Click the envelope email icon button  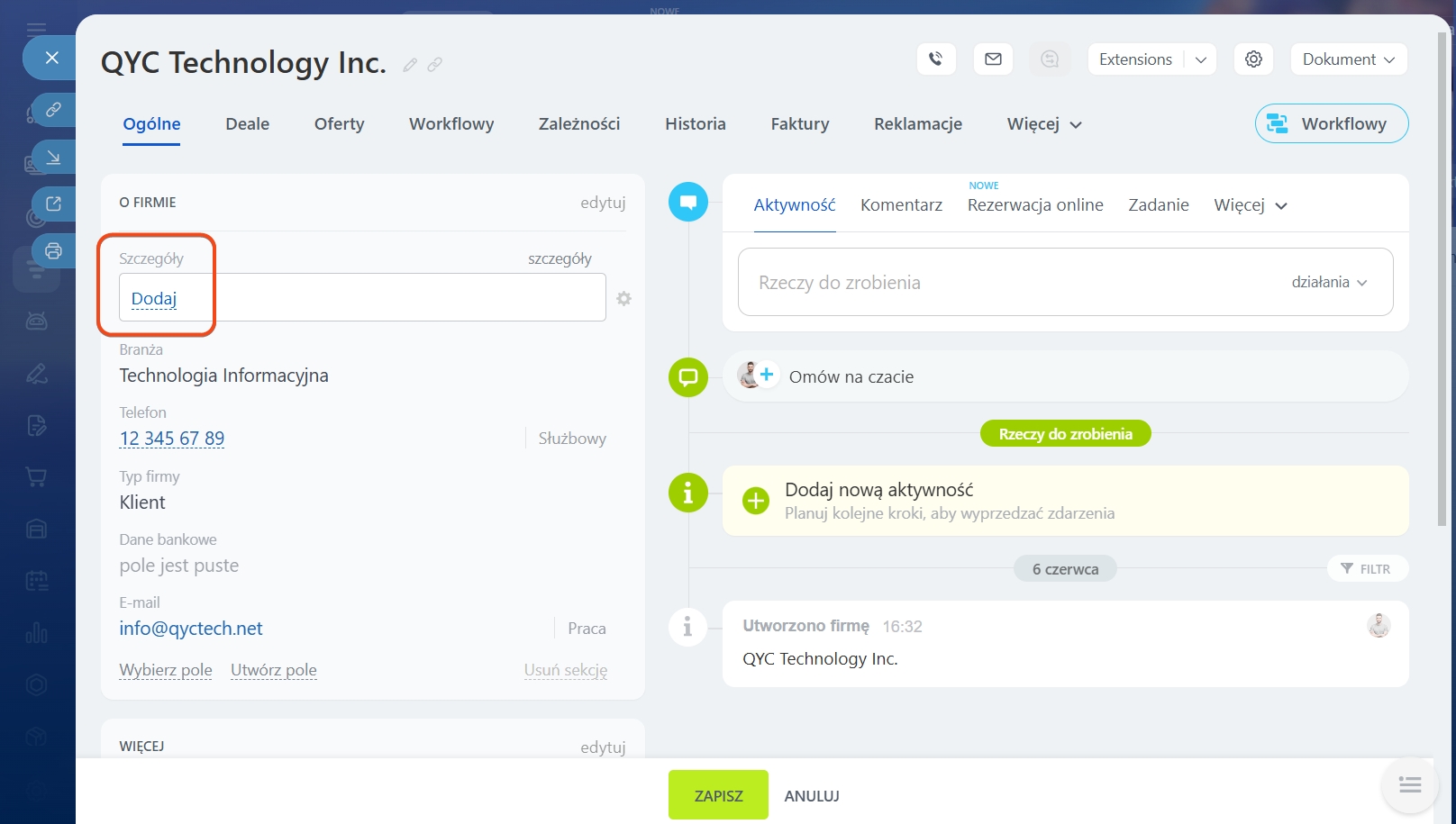[x=993, y=59]
